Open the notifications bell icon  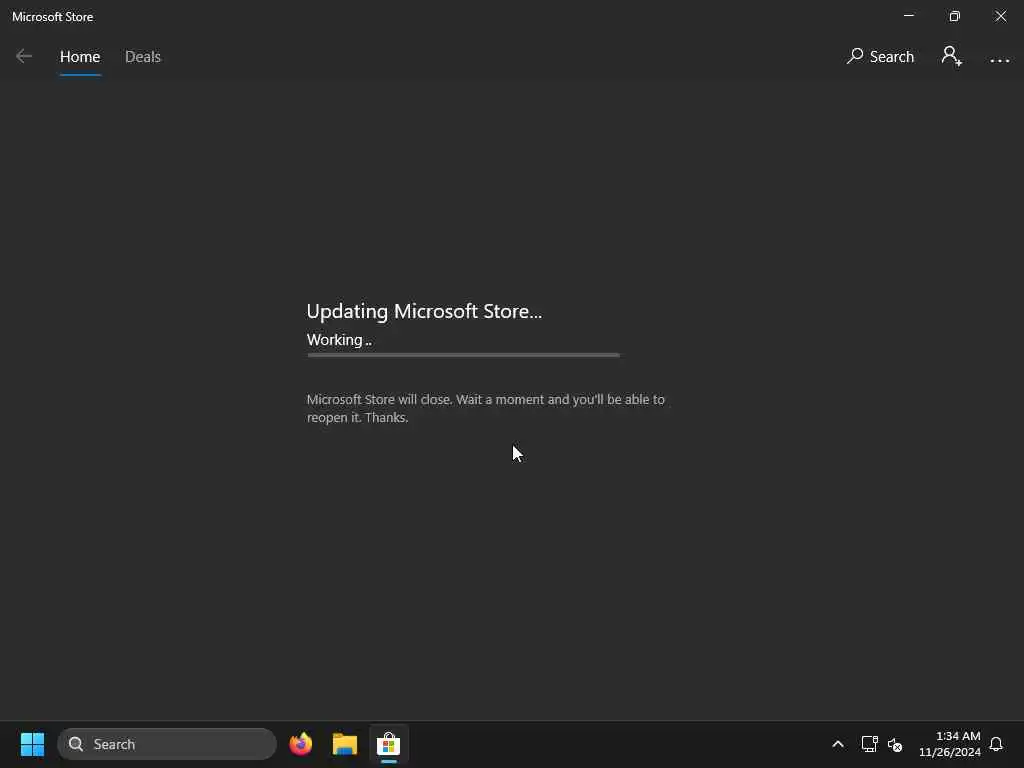(x=996, y=744)
